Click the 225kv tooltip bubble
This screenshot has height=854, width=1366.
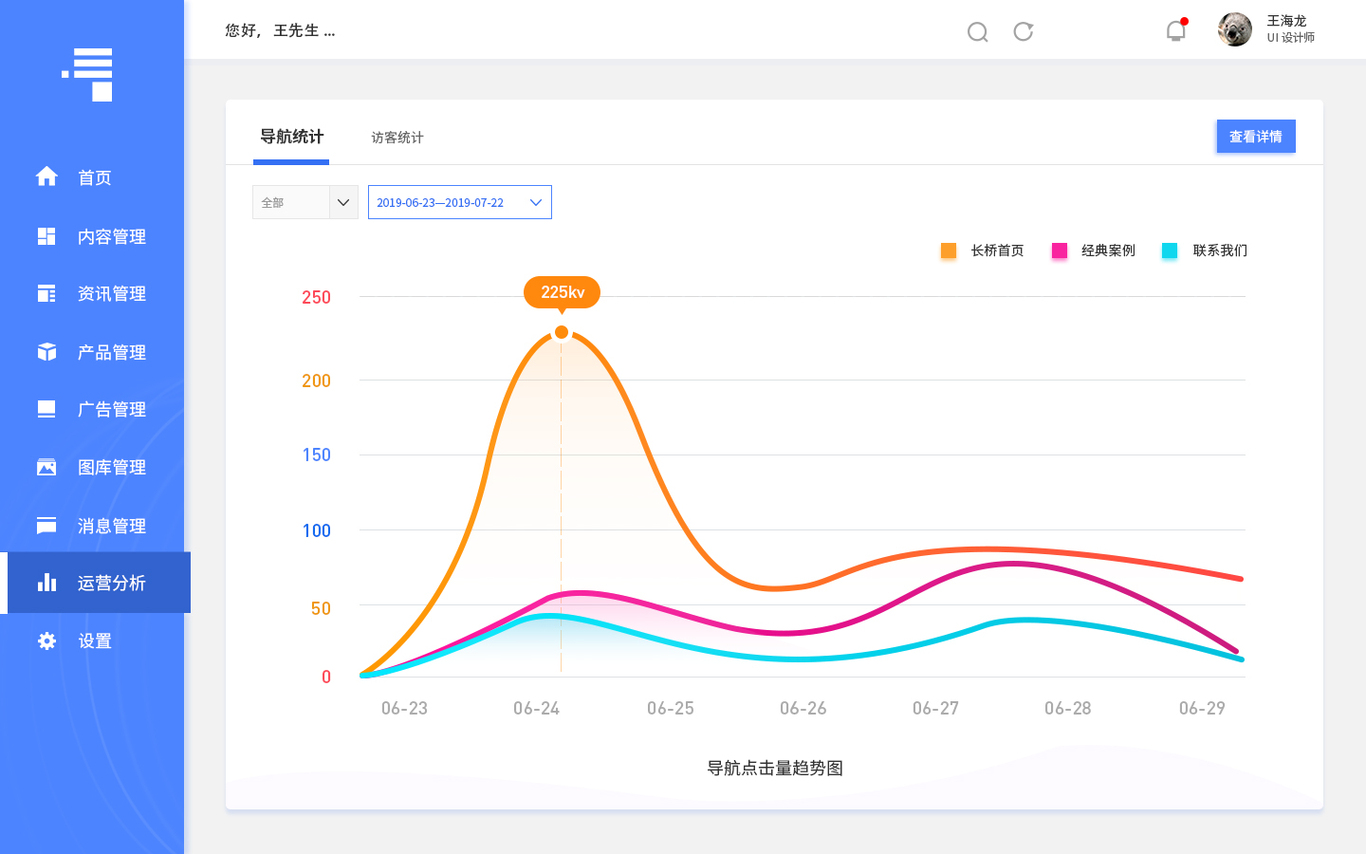[x=562, y=292]
